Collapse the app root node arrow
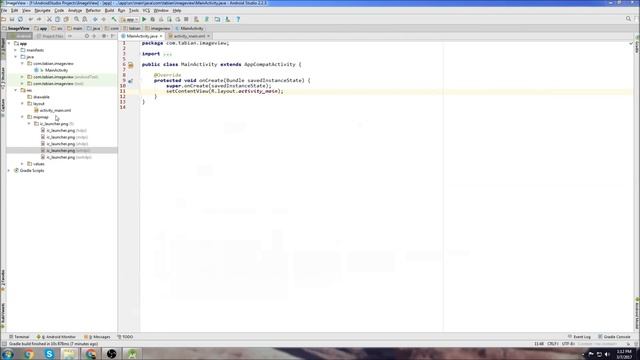The image size is (640, 360). 9,43
